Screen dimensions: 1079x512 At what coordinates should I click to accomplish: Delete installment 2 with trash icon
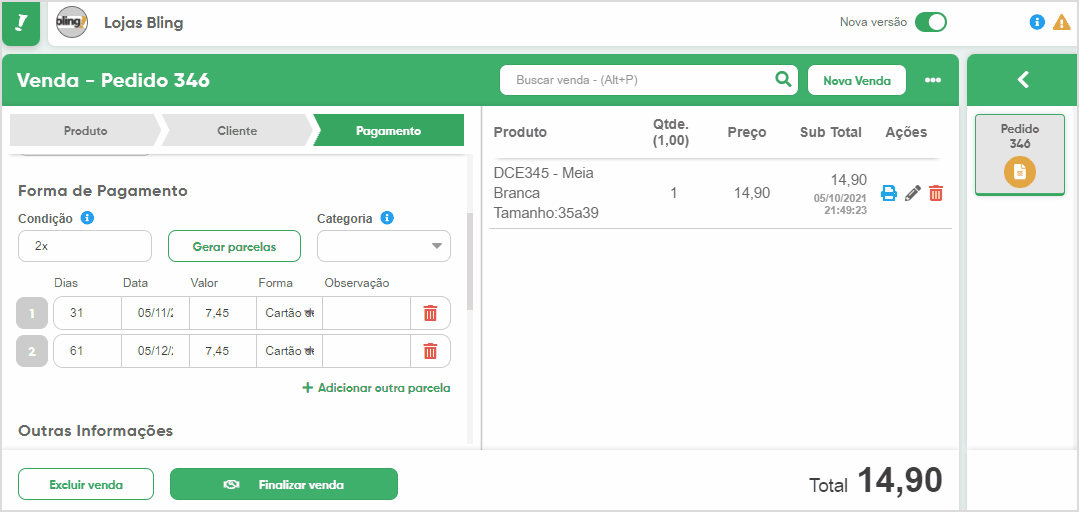point(430,352)
